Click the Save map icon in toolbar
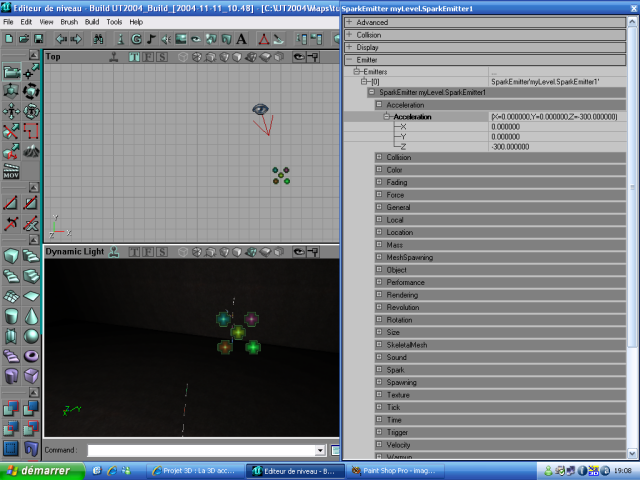 coord(37,38)
